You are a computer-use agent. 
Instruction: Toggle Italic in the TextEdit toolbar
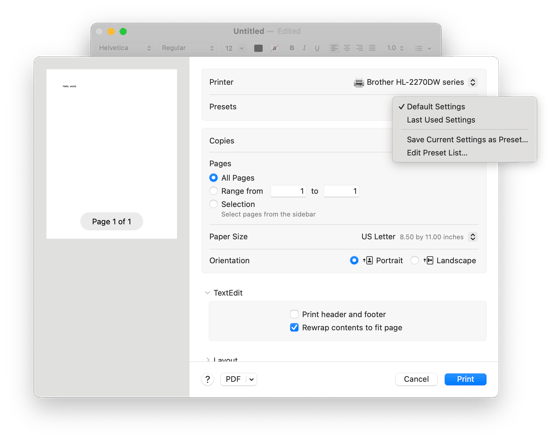tap(304, 48)
